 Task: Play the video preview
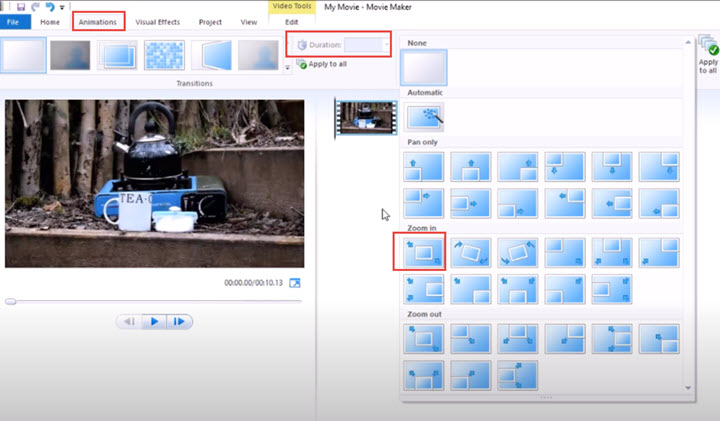point(154,321)
